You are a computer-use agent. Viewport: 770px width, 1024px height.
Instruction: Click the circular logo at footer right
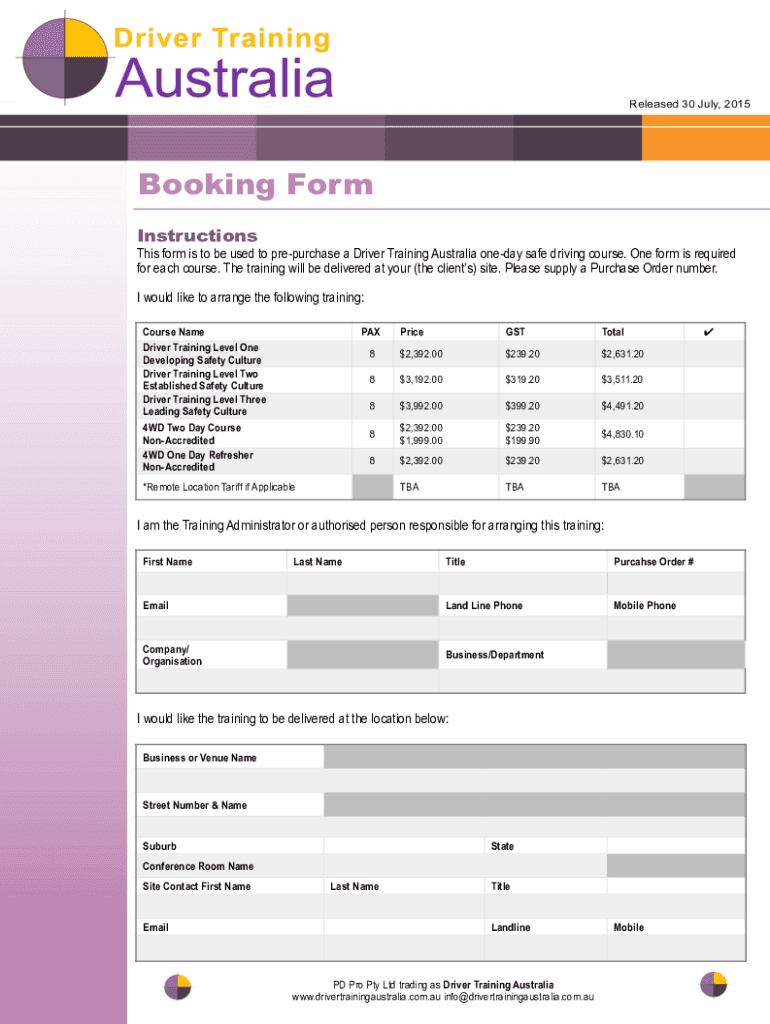point(713,984)
